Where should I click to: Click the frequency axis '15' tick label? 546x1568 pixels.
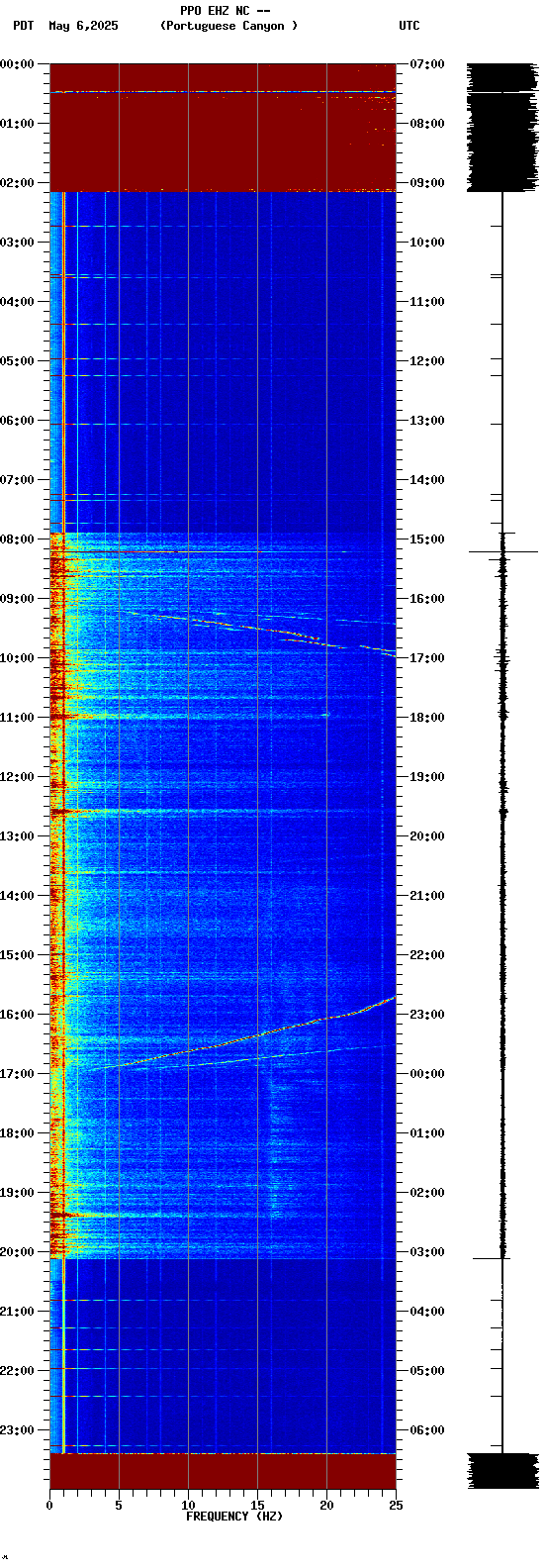click(x=257, y=1506)
